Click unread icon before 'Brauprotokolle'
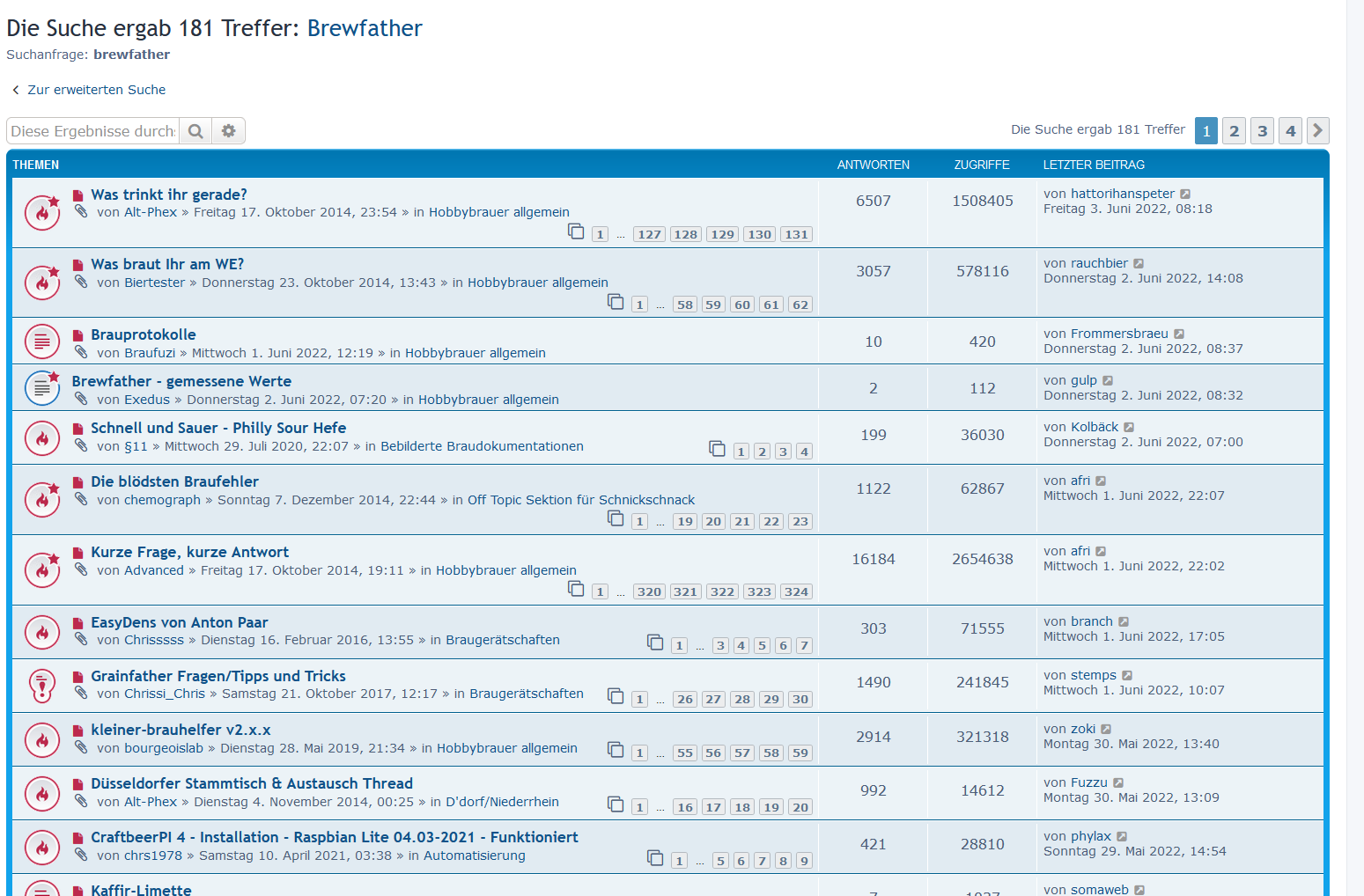Viewport: 1364px width, 896px height. (78, 335)
